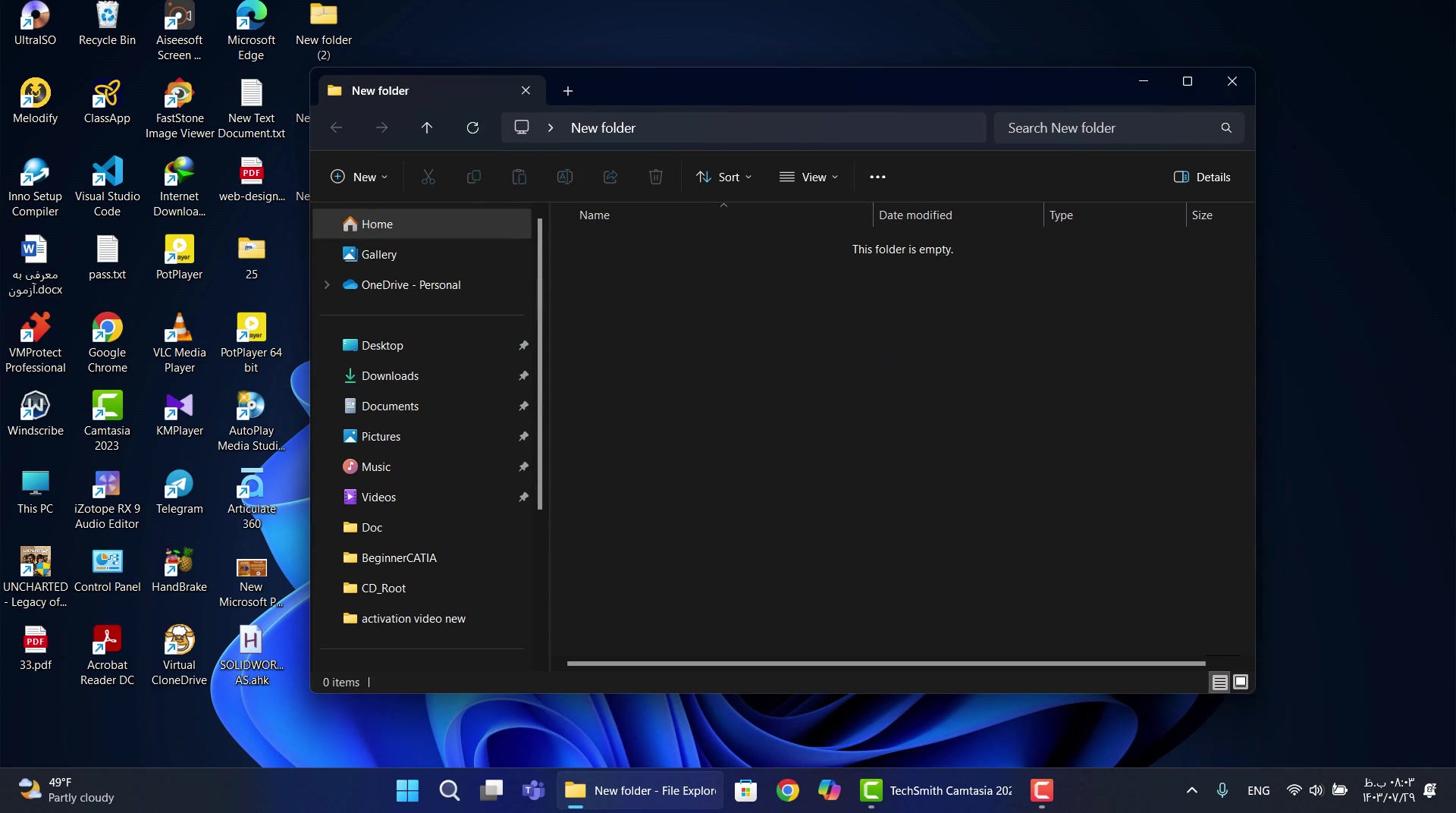The width and height of the screenshot is (1456, 813).
Task: Click the Up directory arrow
Action: click(x=427, y=127)
